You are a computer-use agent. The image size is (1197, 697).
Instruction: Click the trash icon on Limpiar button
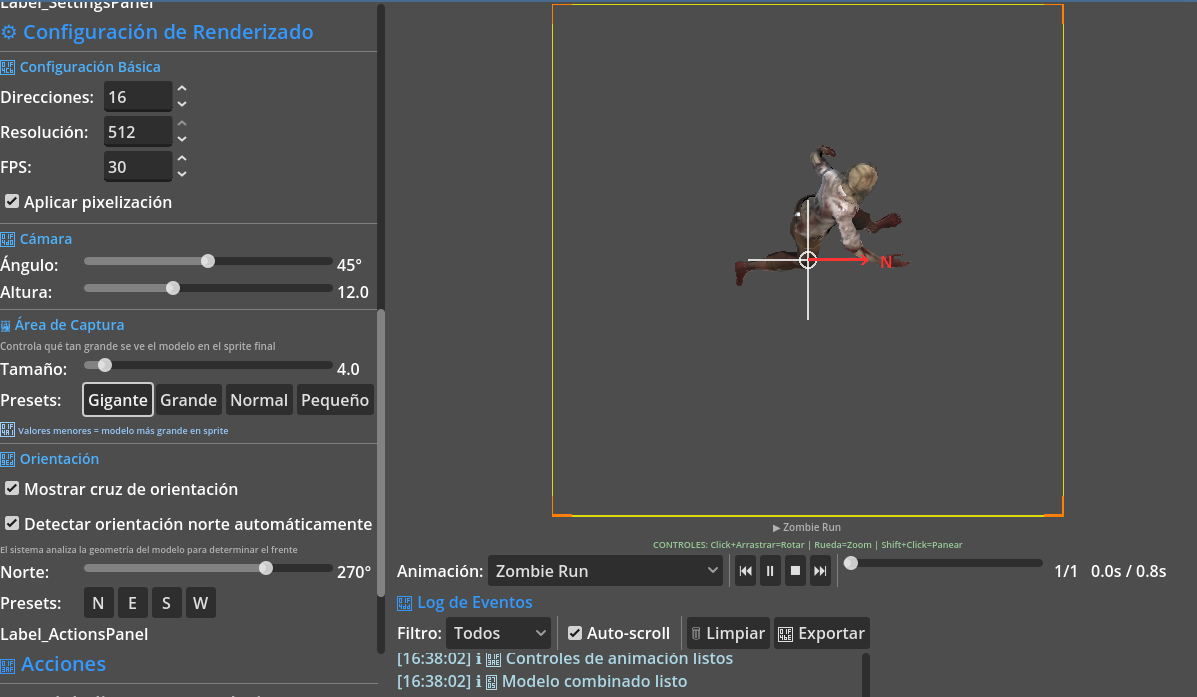coord(695,634)
